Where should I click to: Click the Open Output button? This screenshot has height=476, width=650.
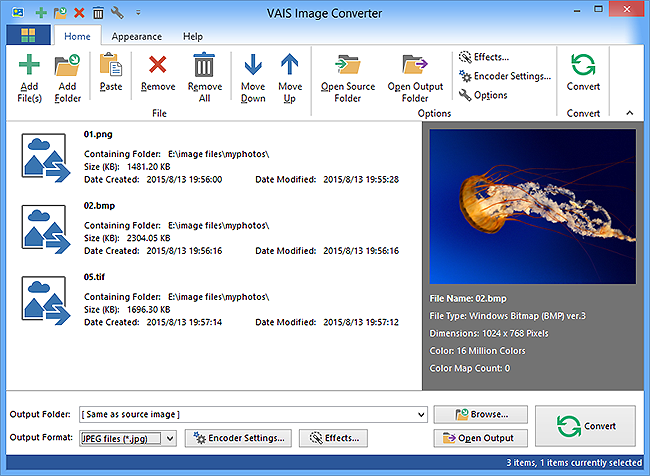tap(481, 438)
